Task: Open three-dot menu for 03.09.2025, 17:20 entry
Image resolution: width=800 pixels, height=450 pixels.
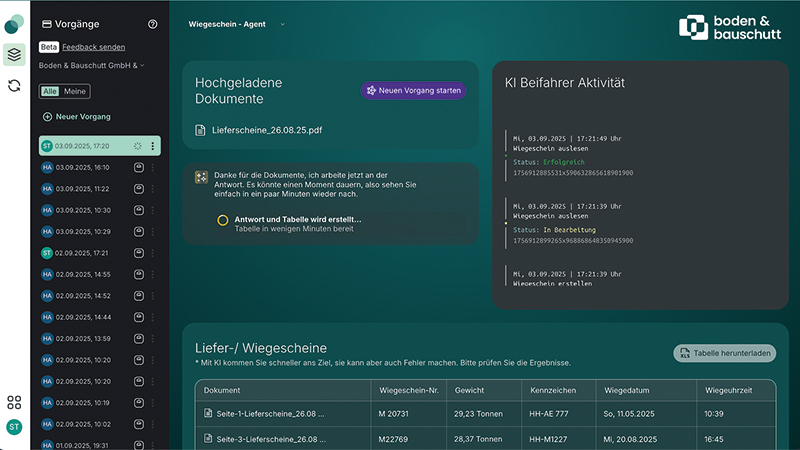Action: point(153,146)
